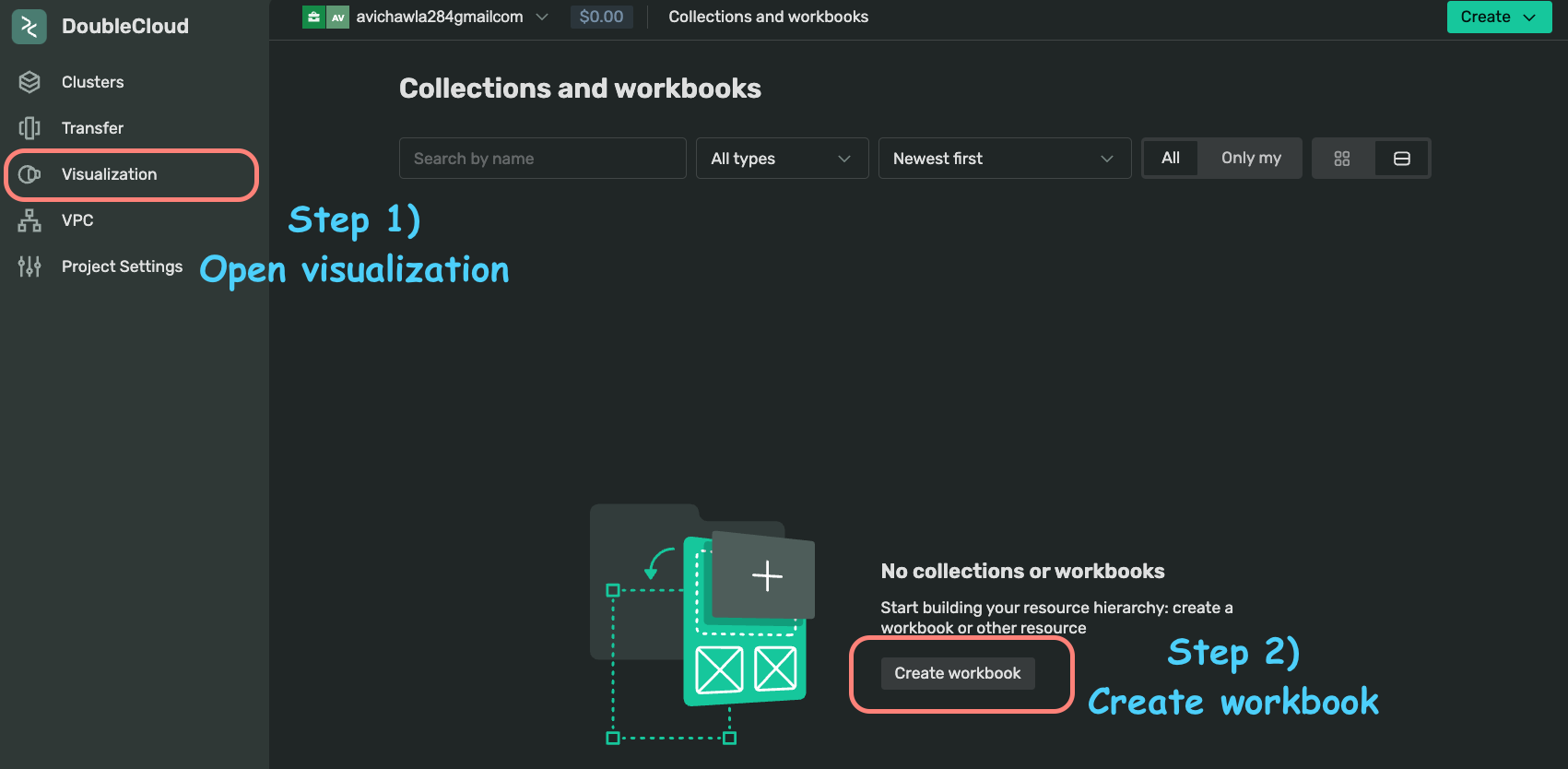This screenshot has width=1568, height=769.
Task: Expand the 'Newest first' sort dropdown
Action: [1004, 159]
